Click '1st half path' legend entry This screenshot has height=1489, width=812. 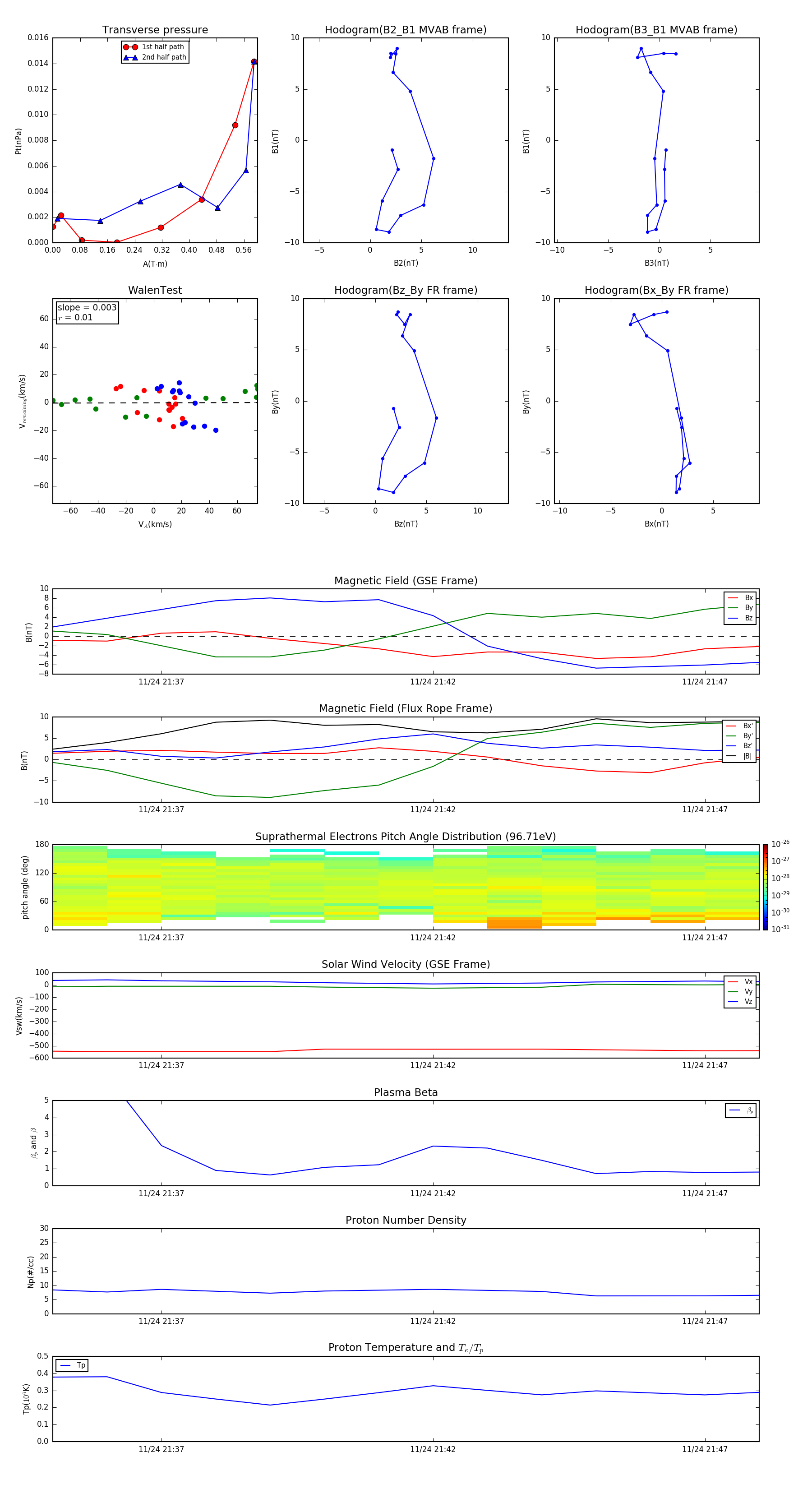point(154,47)
